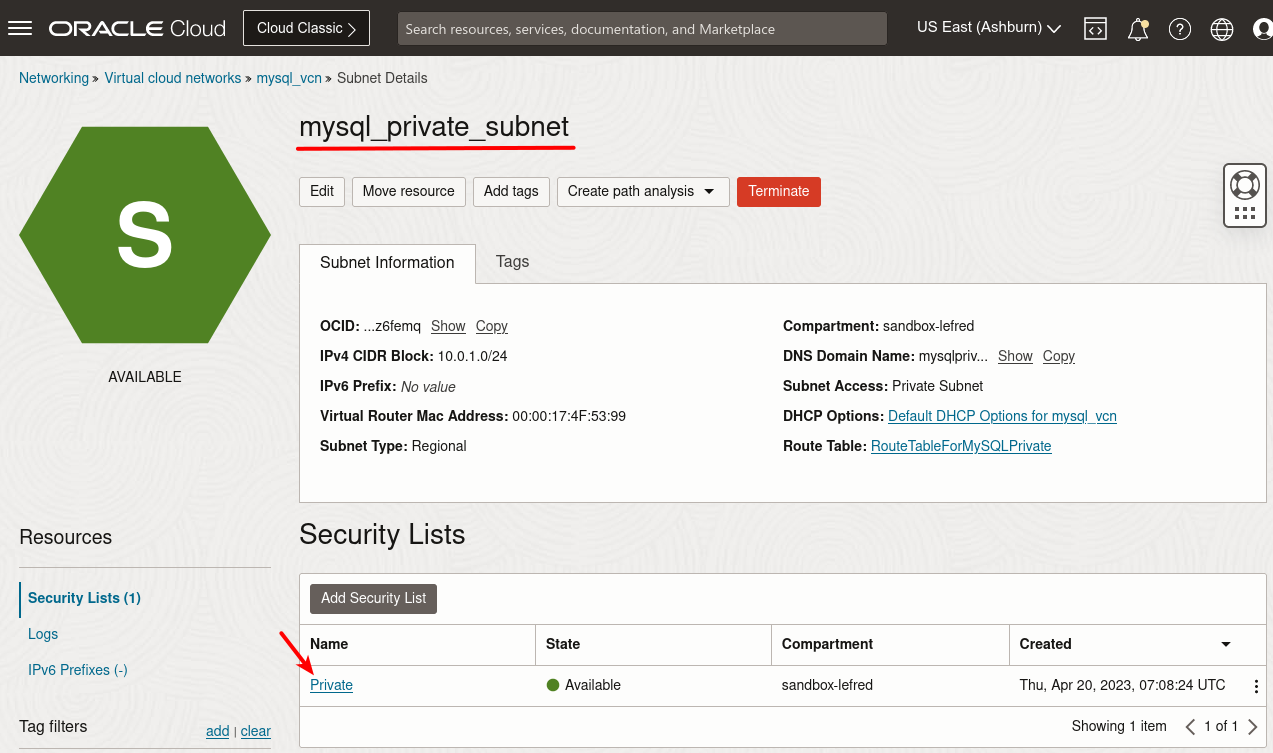
Task: Open RouteTableForMySQLPrivate route table link
Action: click(x=960, y=446)
